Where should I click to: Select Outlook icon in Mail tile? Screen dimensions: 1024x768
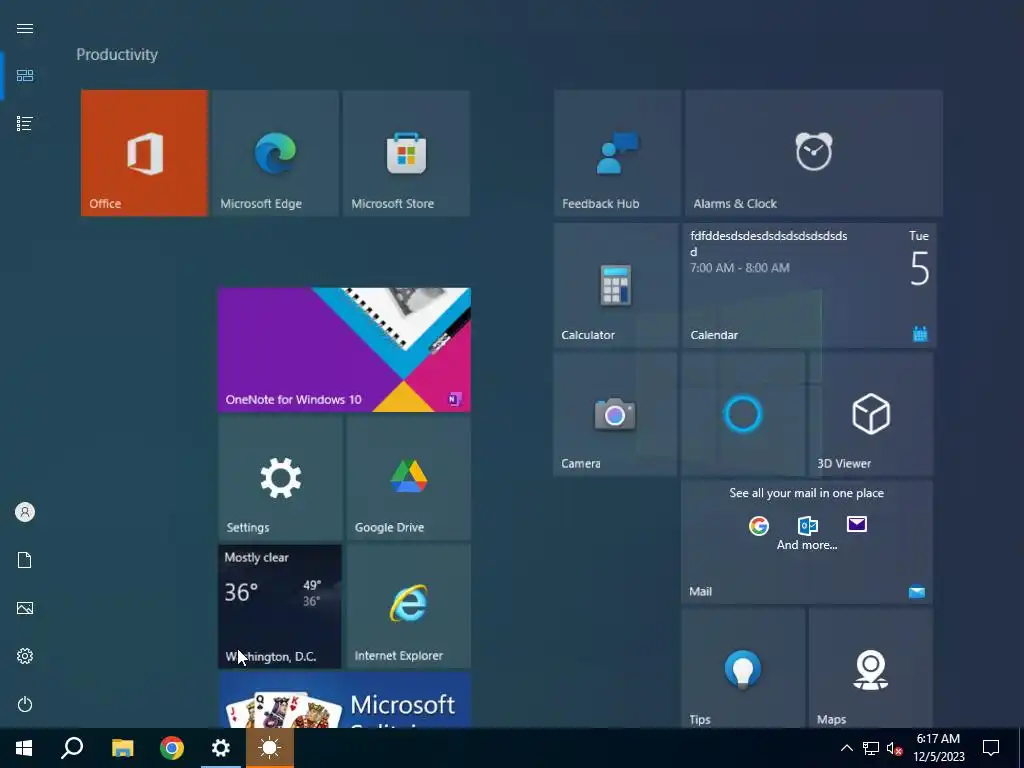pos(808,525)
